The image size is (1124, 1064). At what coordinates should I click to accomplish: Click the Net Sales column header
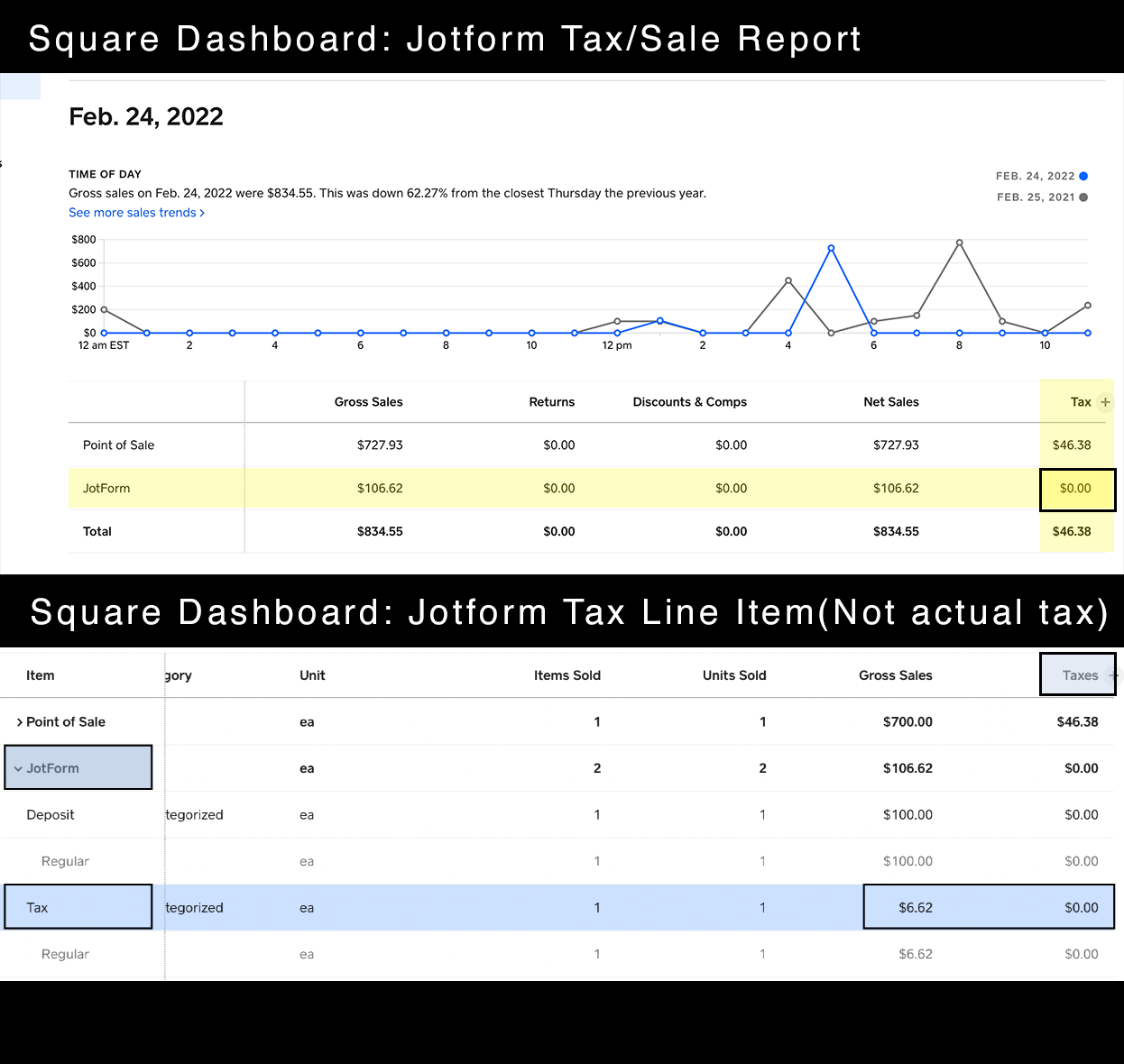[891, 402]
